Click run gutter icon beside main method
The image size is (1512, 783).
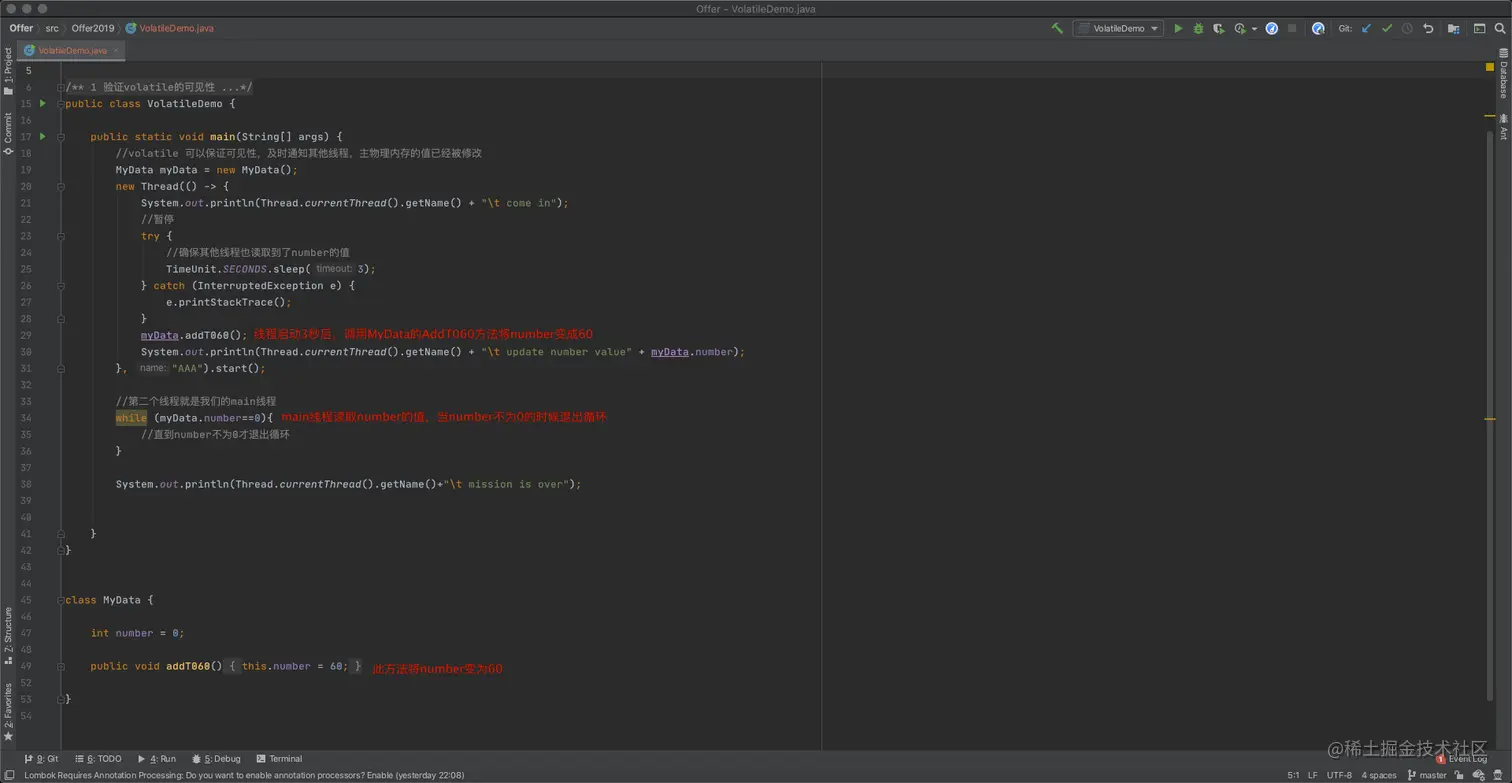(x=42, y=137)
